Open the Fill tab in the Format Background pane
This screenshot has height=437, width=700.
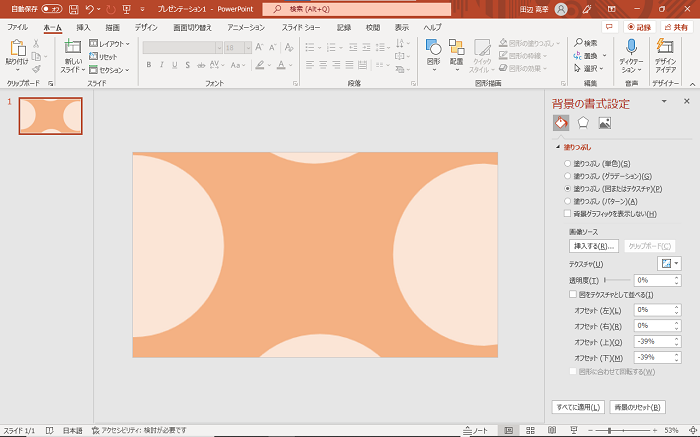coord(561,123)
